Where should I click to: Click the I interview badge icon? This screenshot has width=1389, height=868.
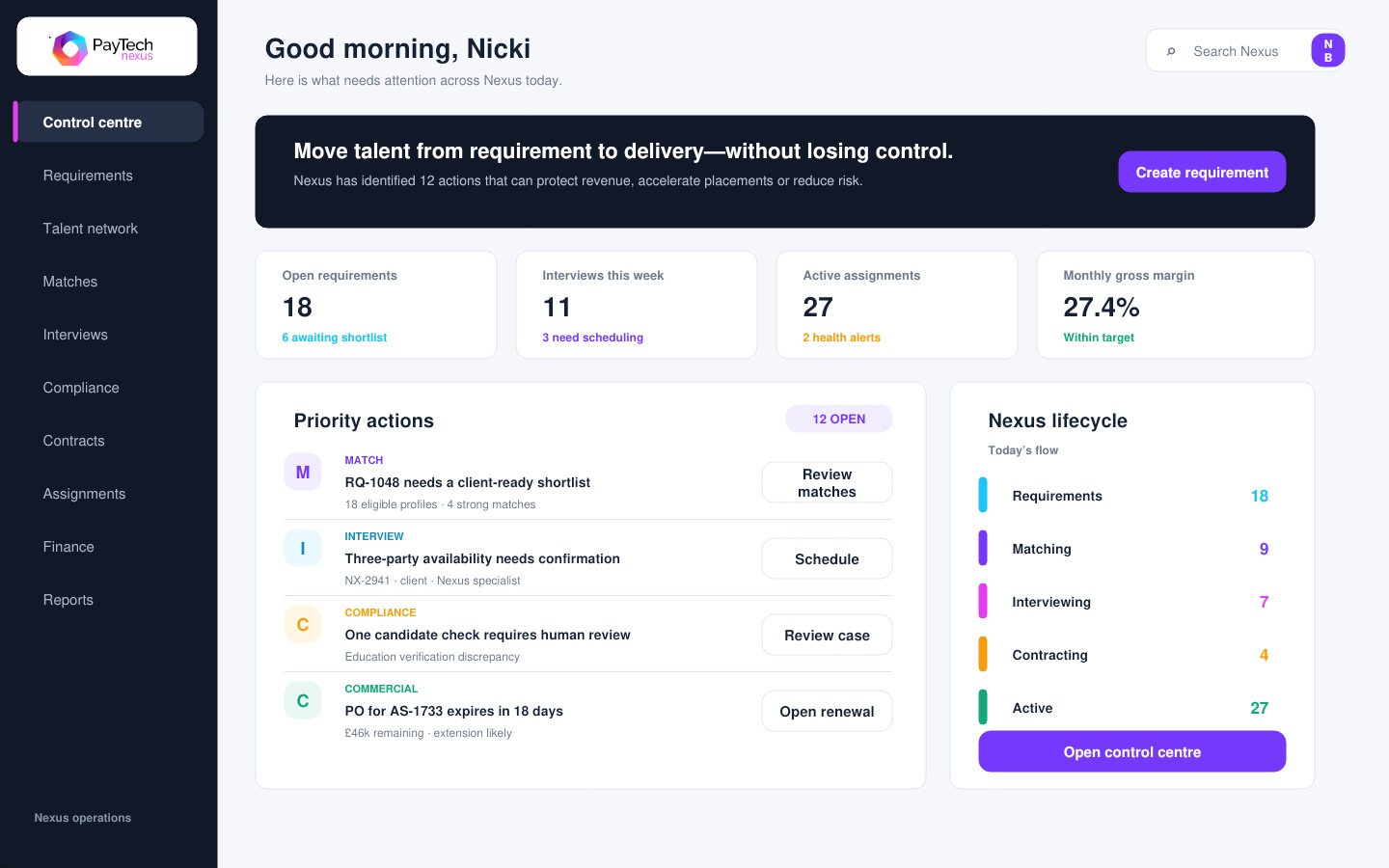coord(303,549)
